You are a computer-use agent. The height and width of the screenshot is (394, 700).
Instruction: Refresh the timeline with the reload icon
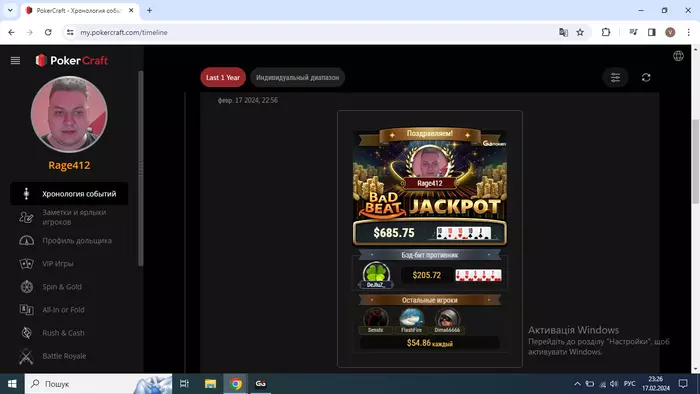(x=646, y=78)
